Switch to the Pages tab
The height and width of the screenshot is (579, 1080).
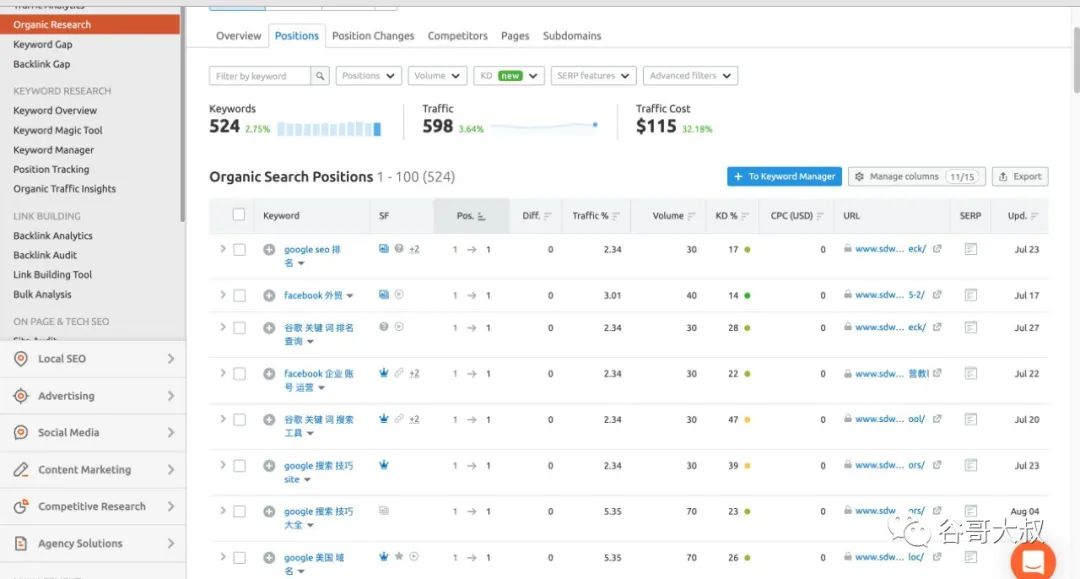click(x=515, y=36)
